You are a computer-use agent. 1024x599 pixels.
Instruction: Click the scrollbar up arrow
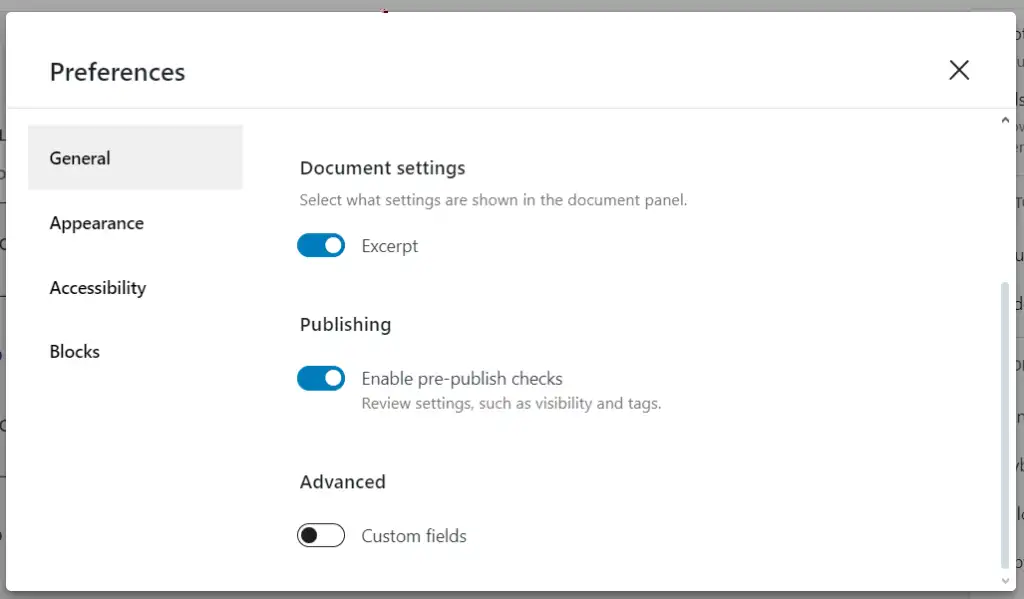tap(1005, 121)
